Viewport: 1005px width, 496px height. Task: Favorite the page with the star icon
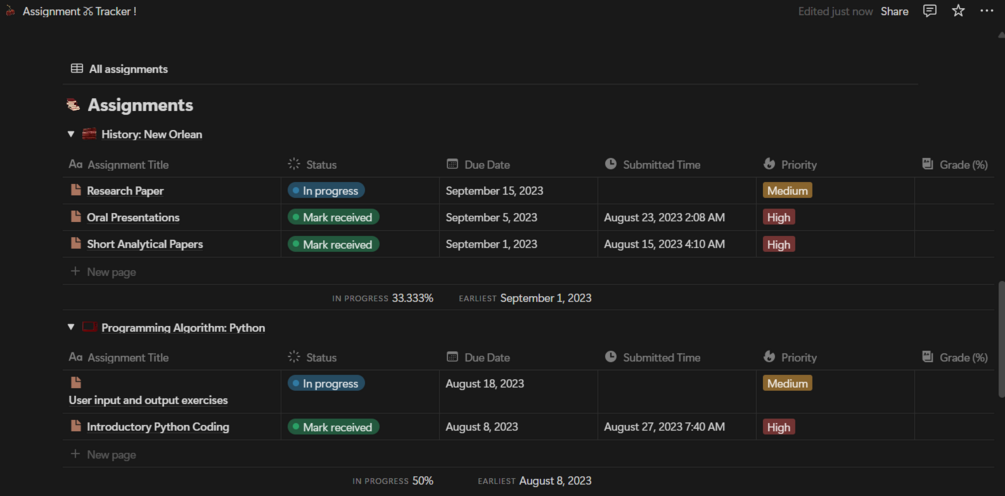click(958, 11)
